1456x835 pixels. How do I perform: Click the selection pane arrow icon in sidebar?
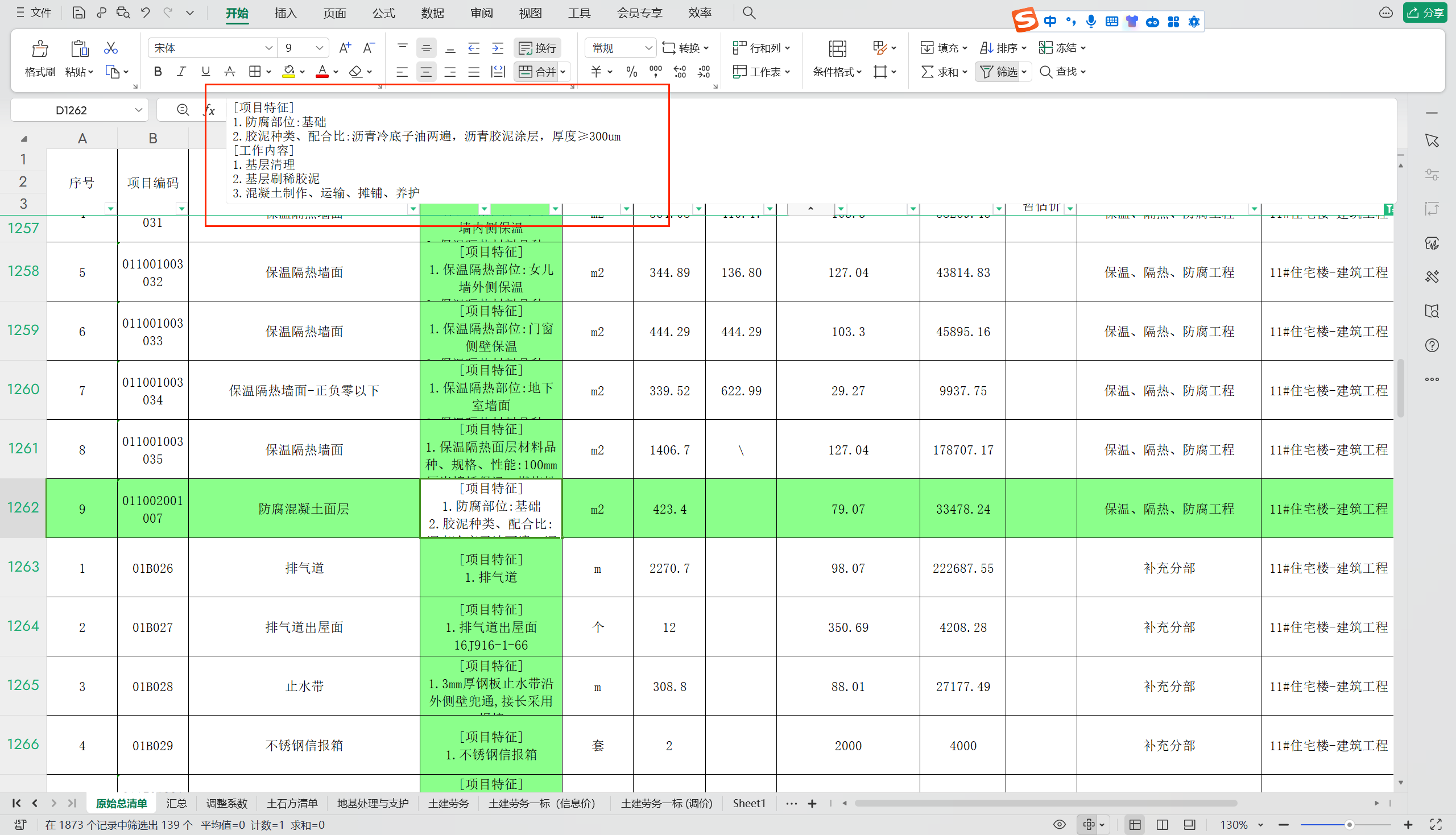tap(1432, 140)
